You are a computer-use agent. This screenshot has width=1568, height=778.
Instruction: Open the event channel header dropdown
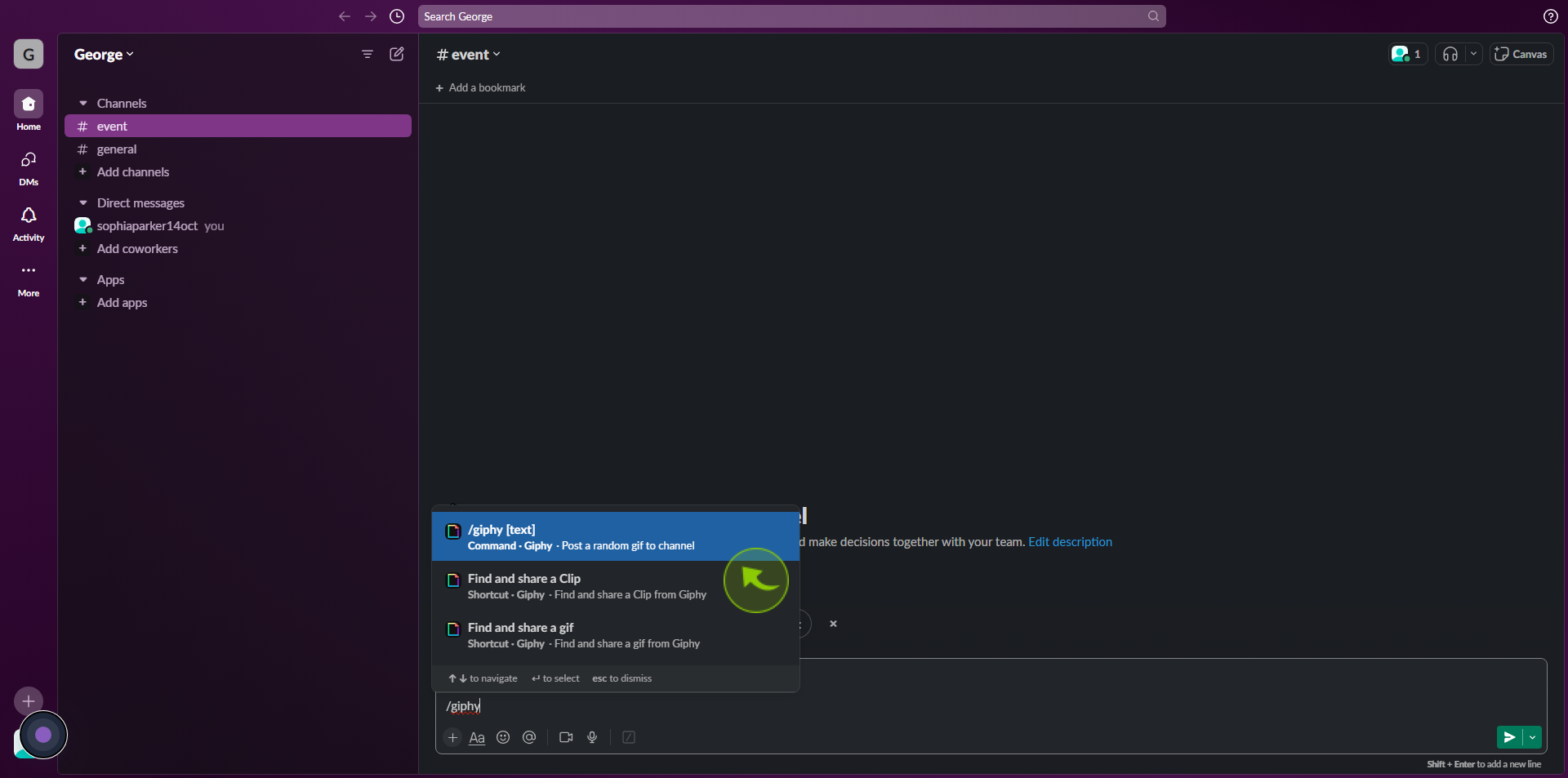pyautogui.click(x=469, y=55)
